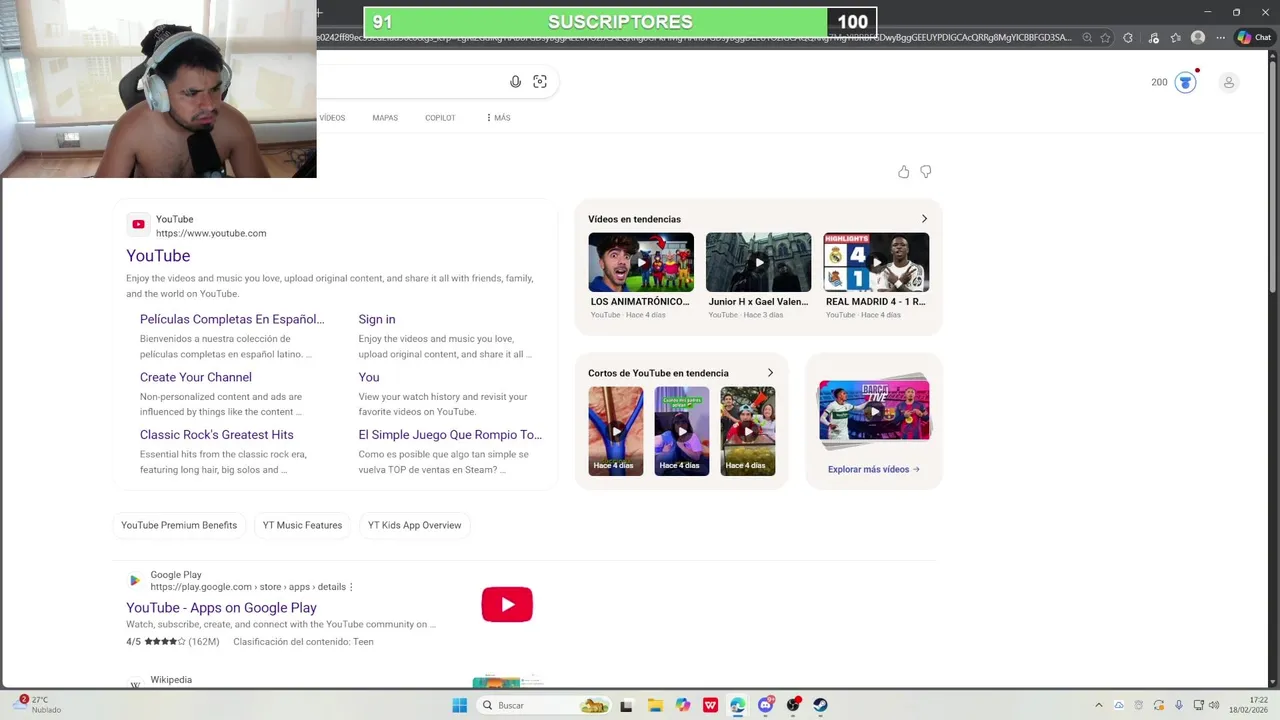This screenshot has width=1280, height=720.
Task: Open weather widget showing 27°C Nublado
Action: (39, 705)
